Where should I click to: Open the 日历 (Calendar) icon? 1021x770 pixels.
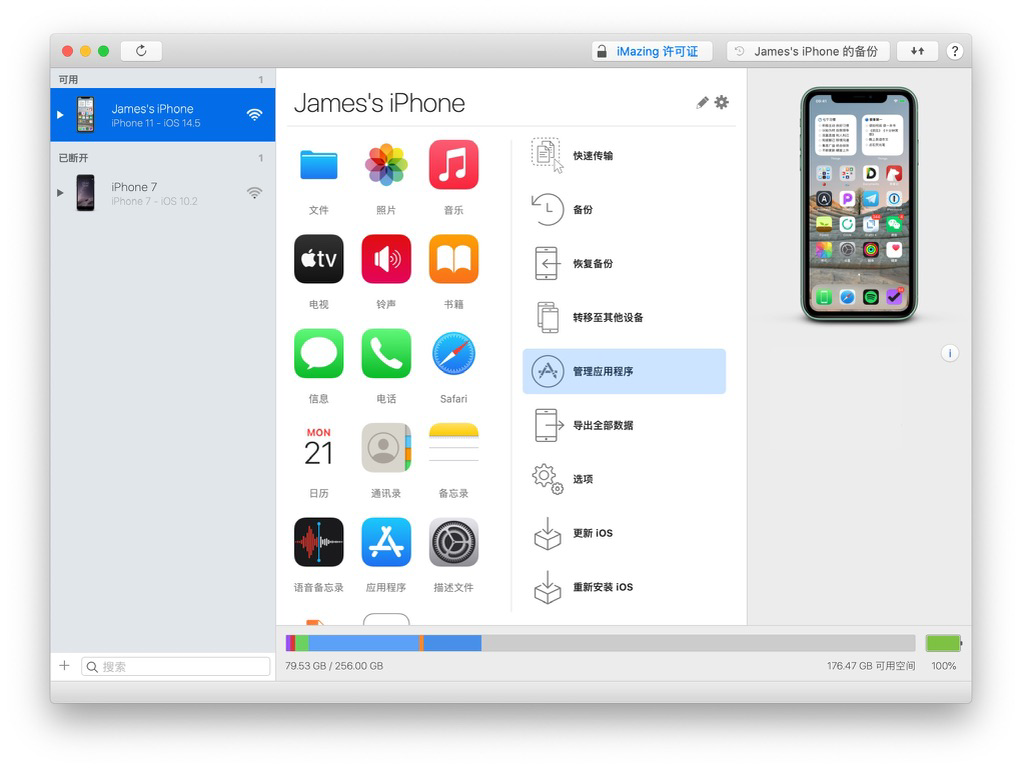(318, 448)
